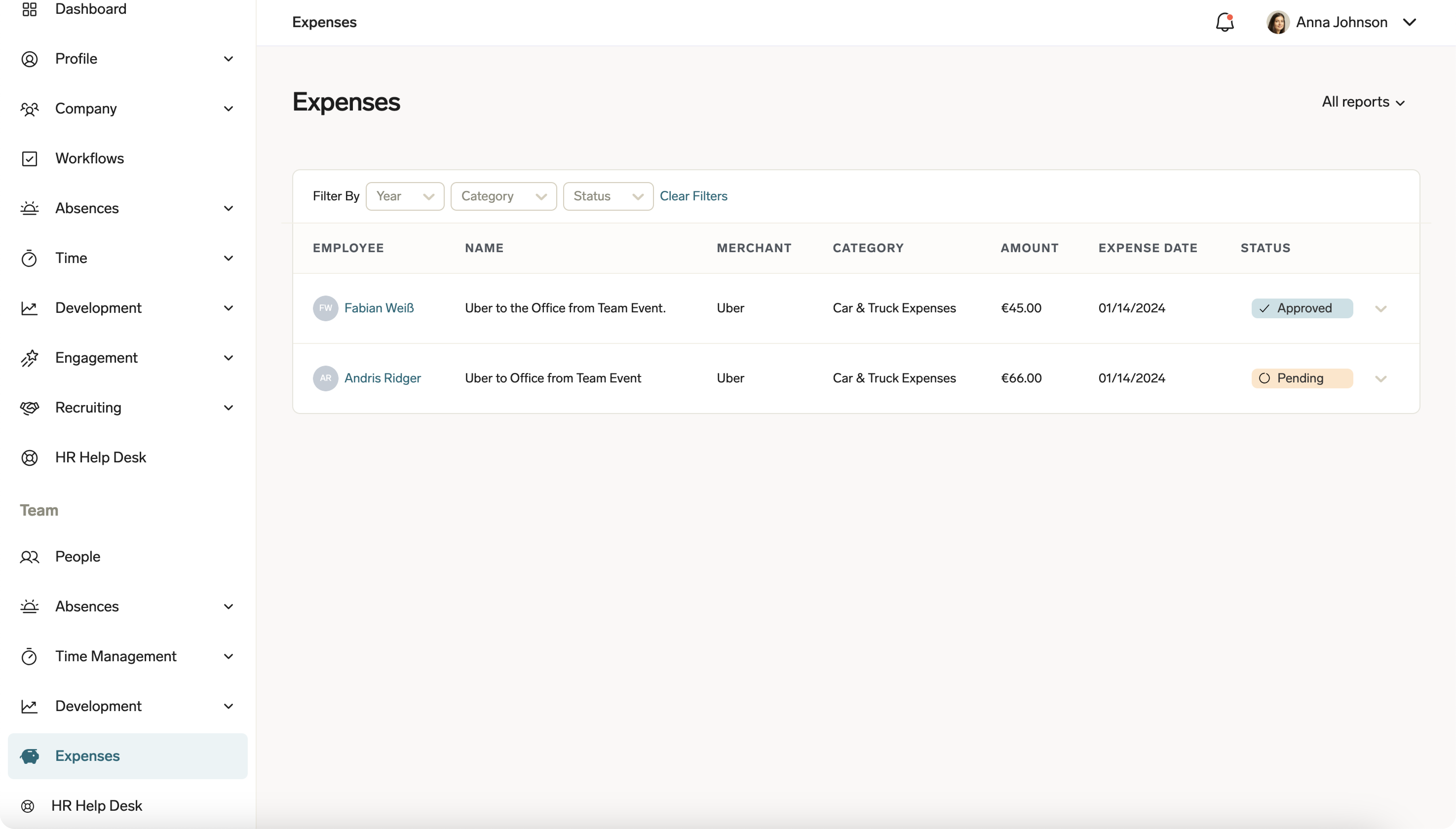Click the Approved status badge for Fabian Weiß
Image resolution: width=1456 pixels, height=829 pixels.
(1302, 308)
